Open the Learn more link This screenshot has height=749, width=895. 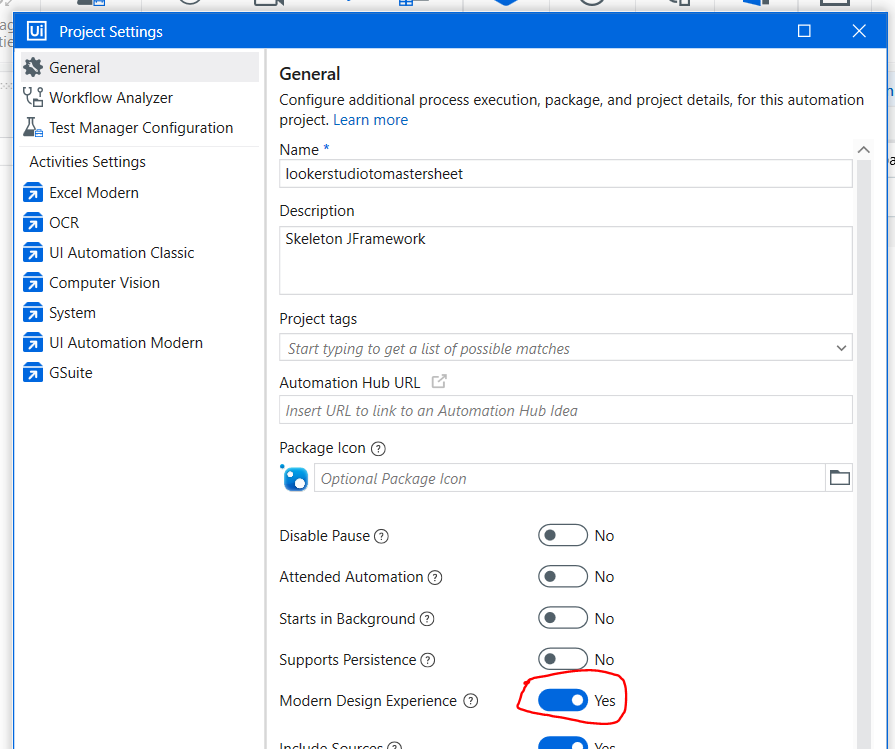[x=370, y=119]
